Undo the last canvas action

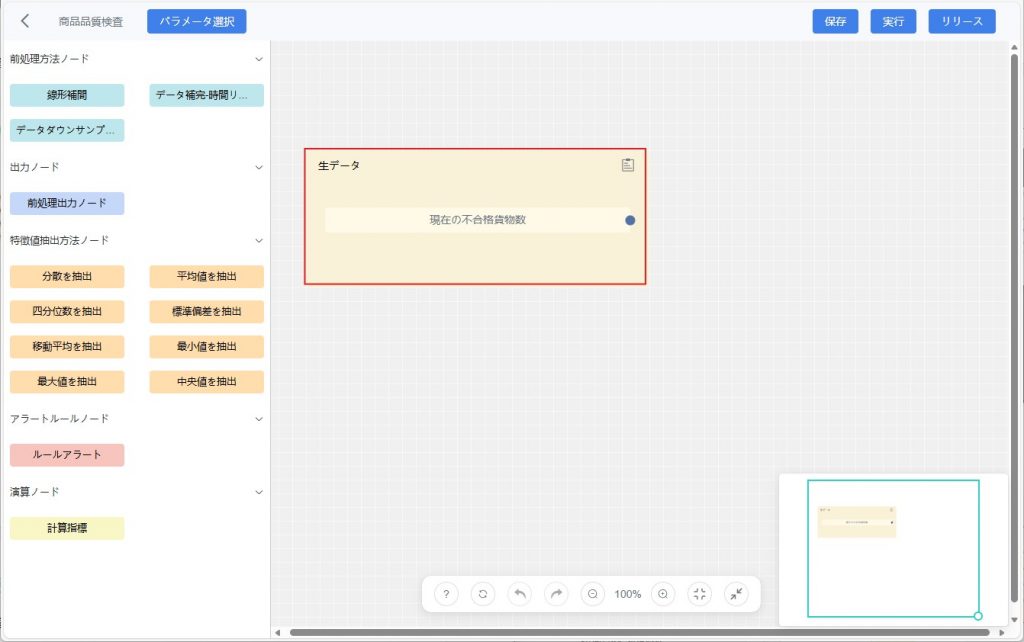point(520,594)
